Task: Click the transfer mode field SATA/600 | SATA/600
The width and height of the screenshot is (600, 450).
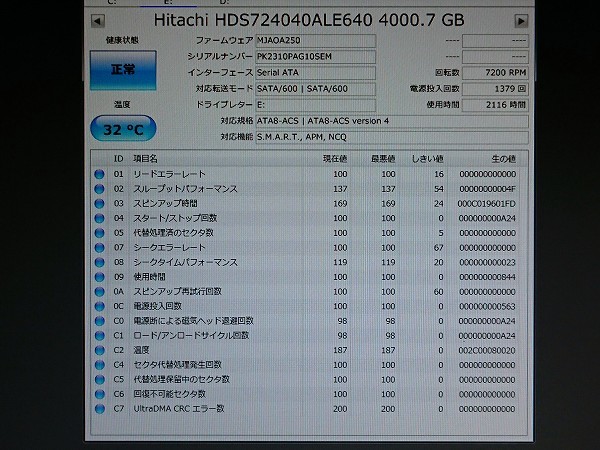Action: [316, 89]
